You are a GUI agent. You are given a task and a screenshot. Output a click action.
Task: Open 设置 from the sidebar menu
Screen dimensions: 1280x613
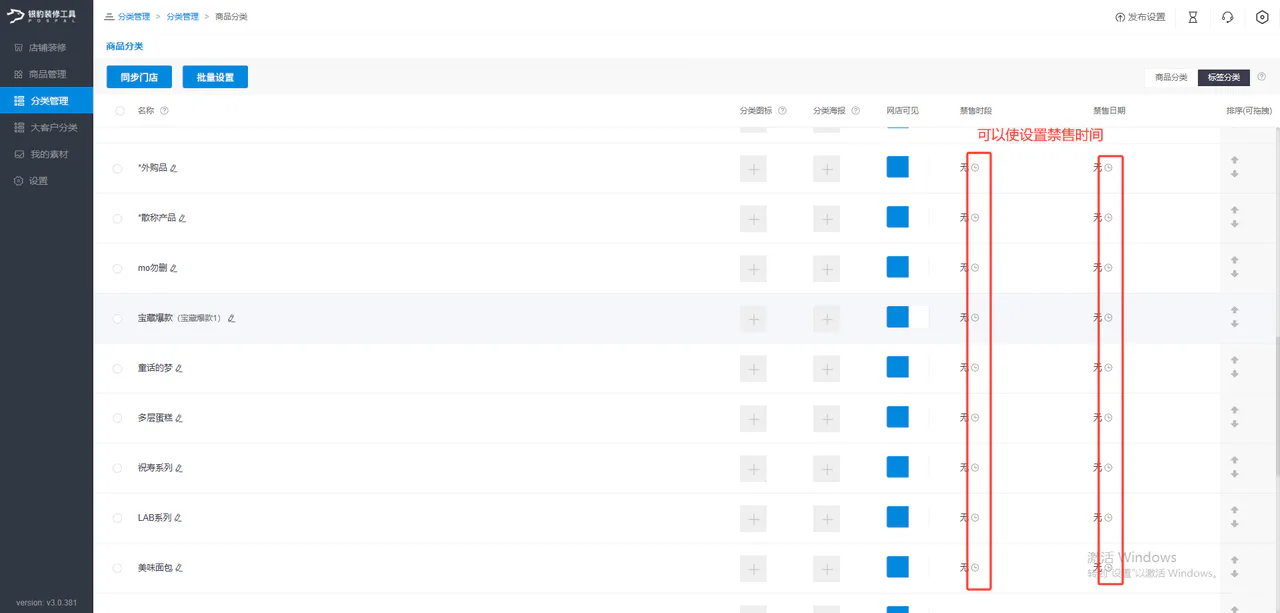tap(46, 181)
